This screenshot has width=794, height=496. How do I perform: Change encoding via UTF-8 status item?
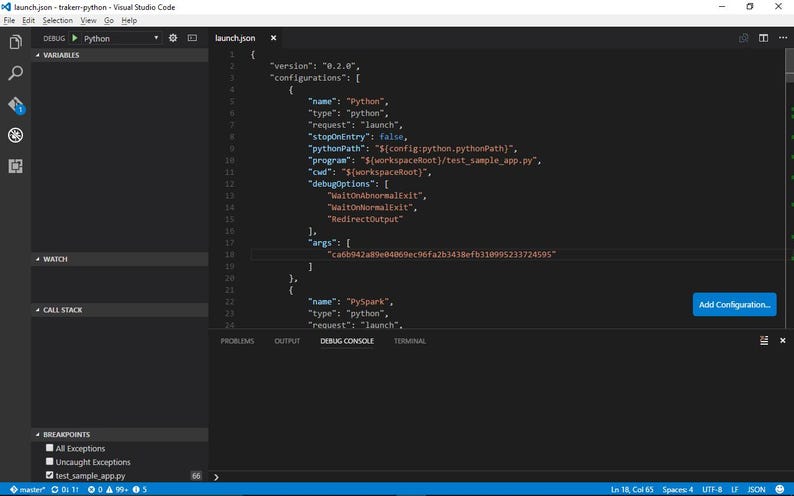712,489
